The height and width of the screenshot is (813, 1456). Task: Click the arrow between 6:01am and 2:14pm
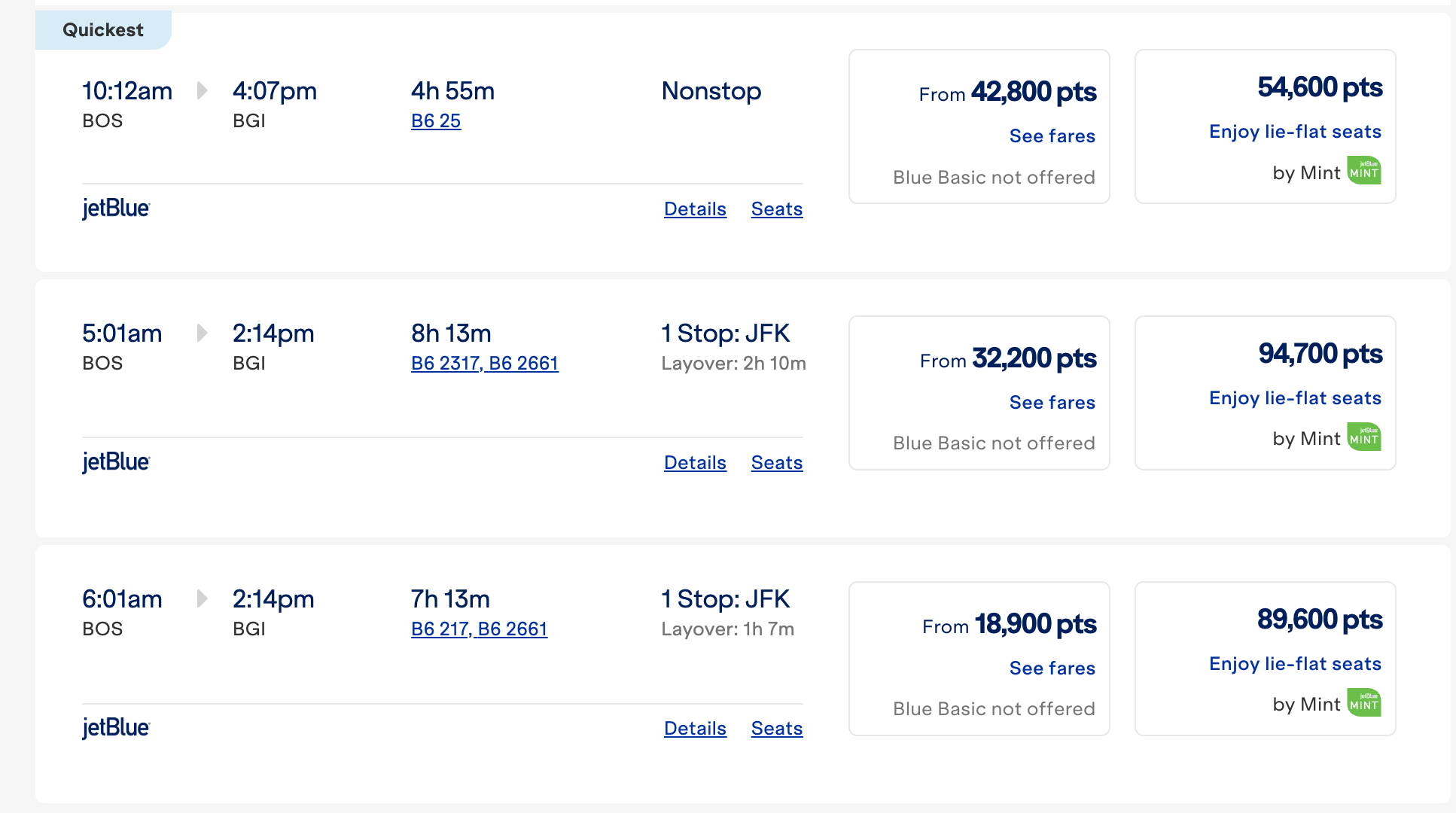(x=202, y=598)
